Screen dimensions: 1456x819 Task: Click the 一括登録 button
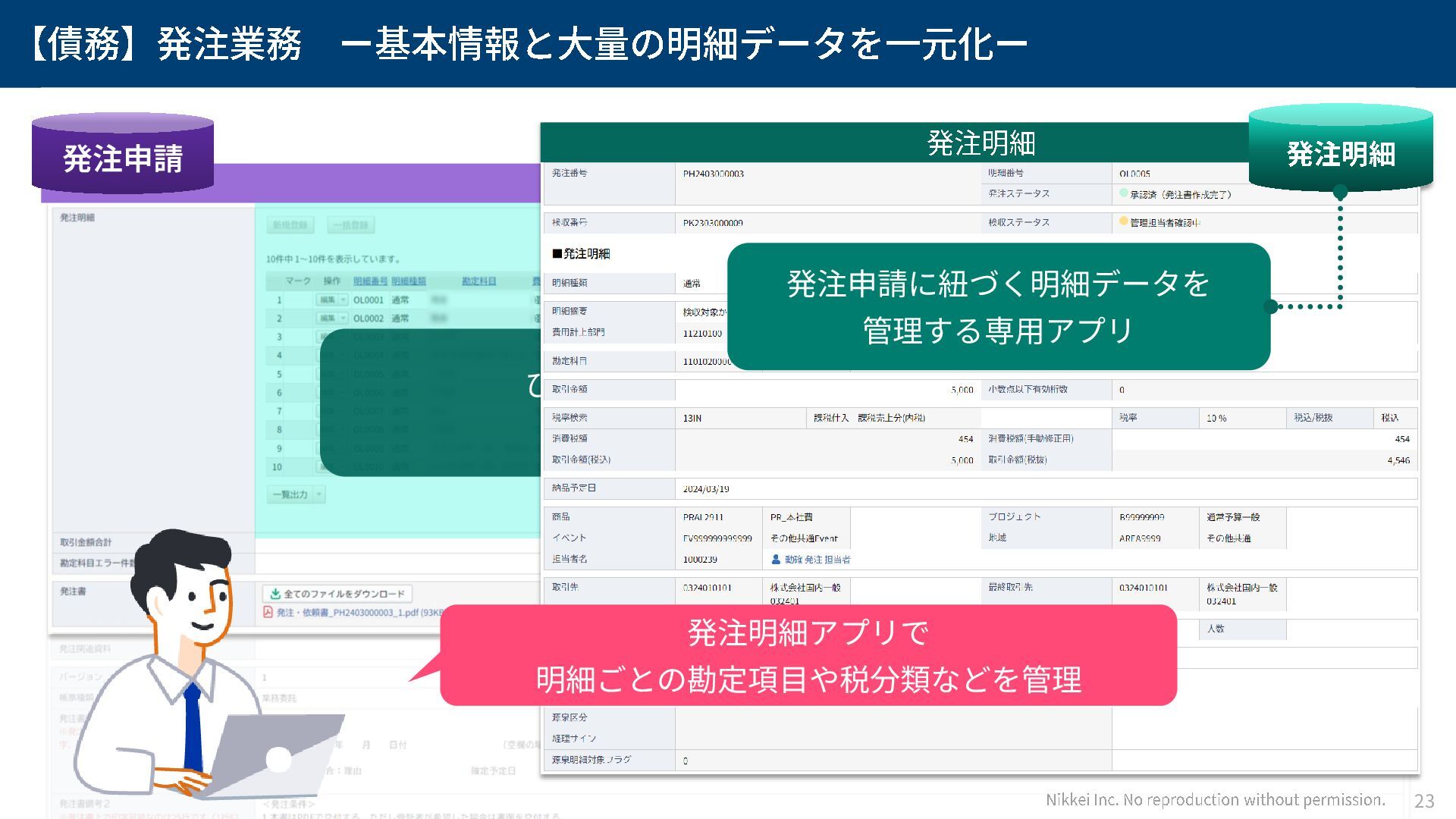click(351, 225)
